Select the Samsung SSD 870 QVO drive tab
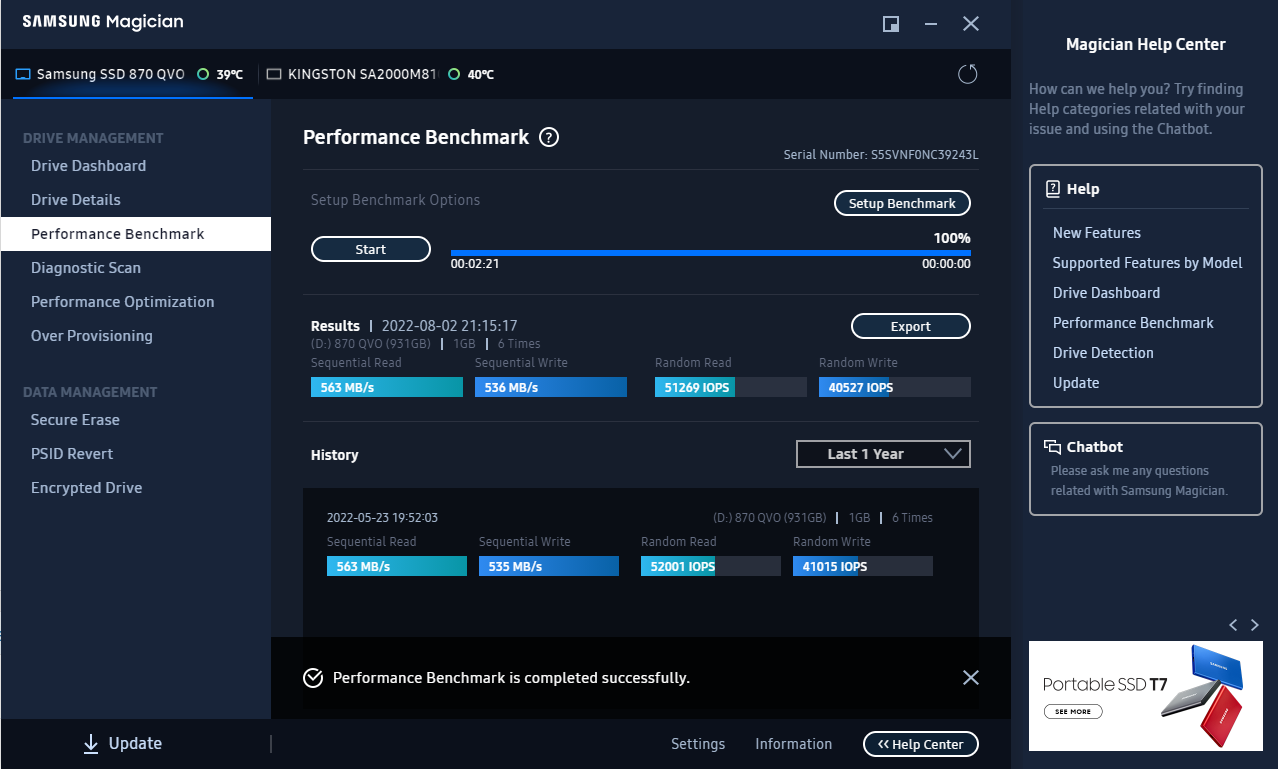This screenshot has width=1278, height=769. click(x=110, y=74)
